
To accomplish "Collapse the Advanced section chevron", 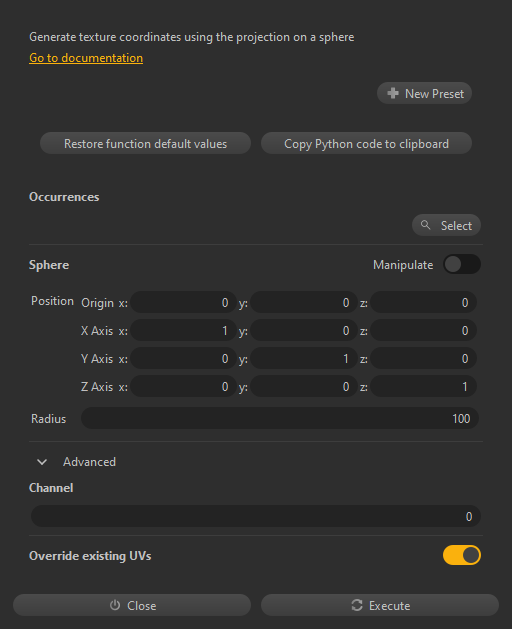I will [42, 462].
